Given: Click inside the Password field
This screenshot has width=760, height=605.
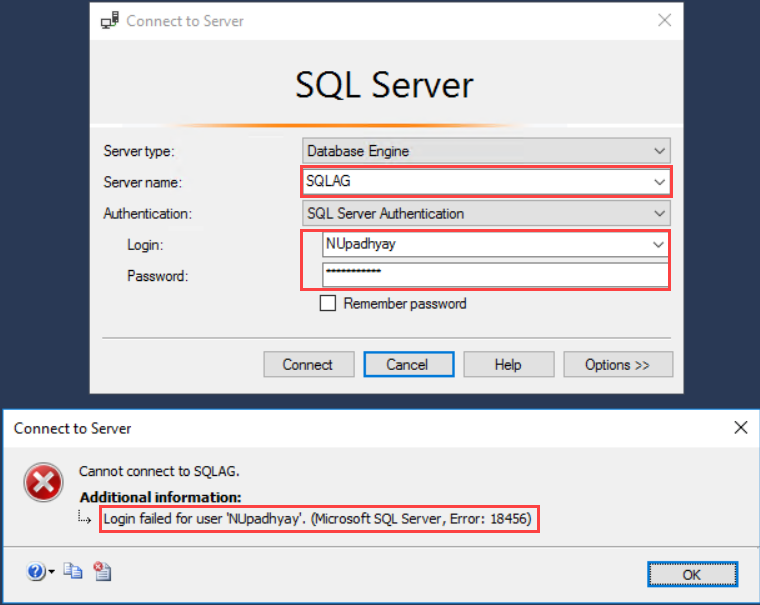Looking at the screenshot, I should pos(494,275).
